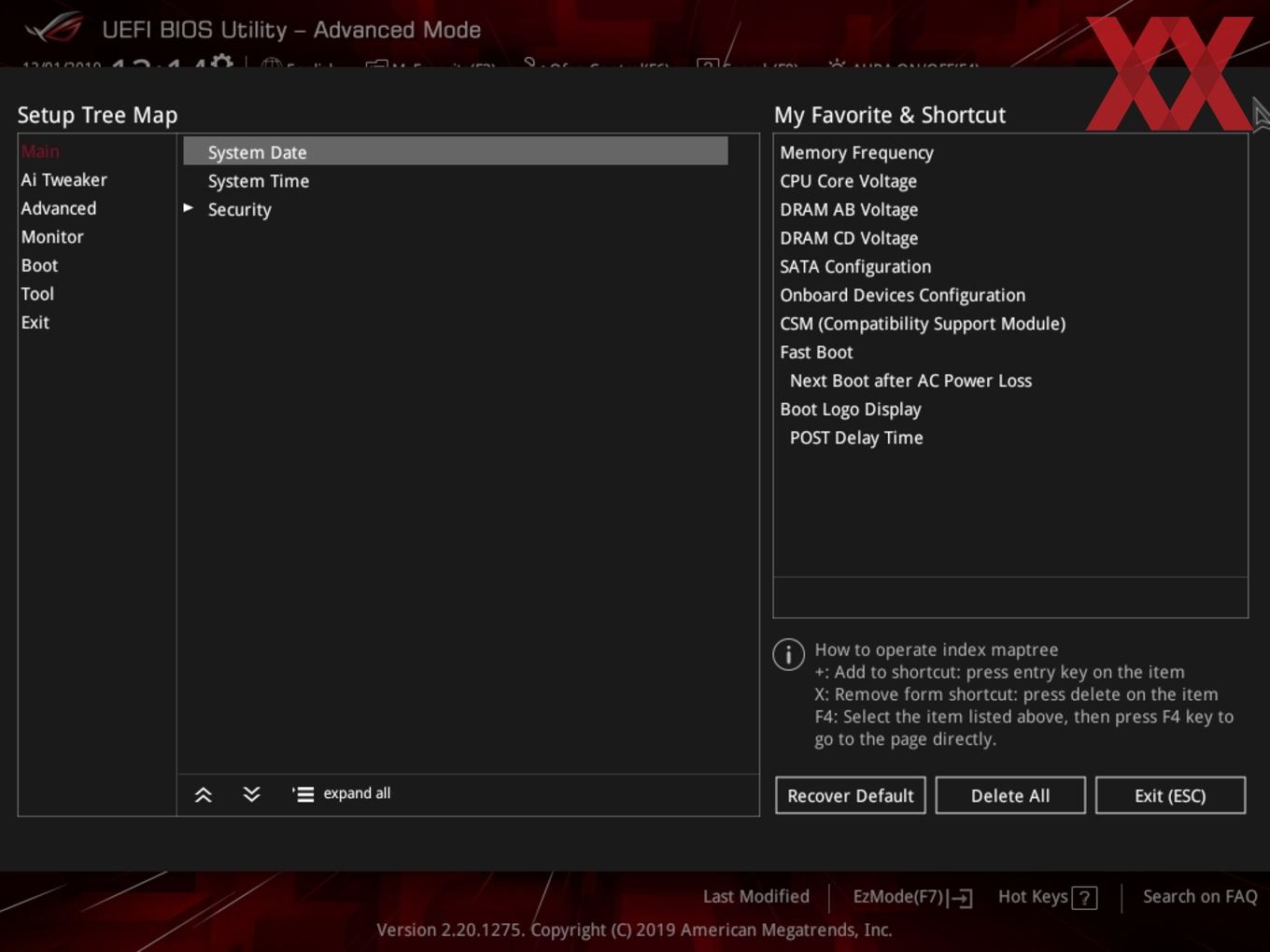Select Monitor in Setup Tree Map
Screen dimensions: 1270x952
pos(52,237)
